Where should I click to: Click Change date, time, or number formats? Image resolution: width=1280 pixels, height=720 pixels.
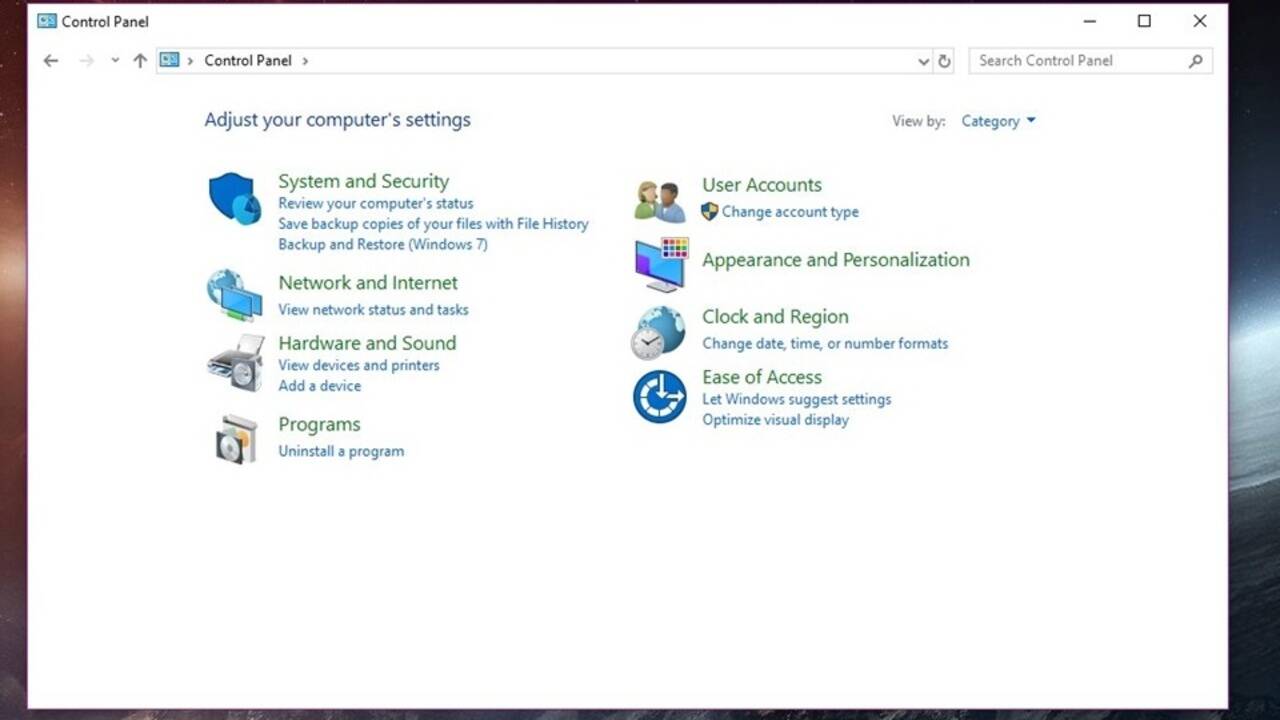point(825,343)
